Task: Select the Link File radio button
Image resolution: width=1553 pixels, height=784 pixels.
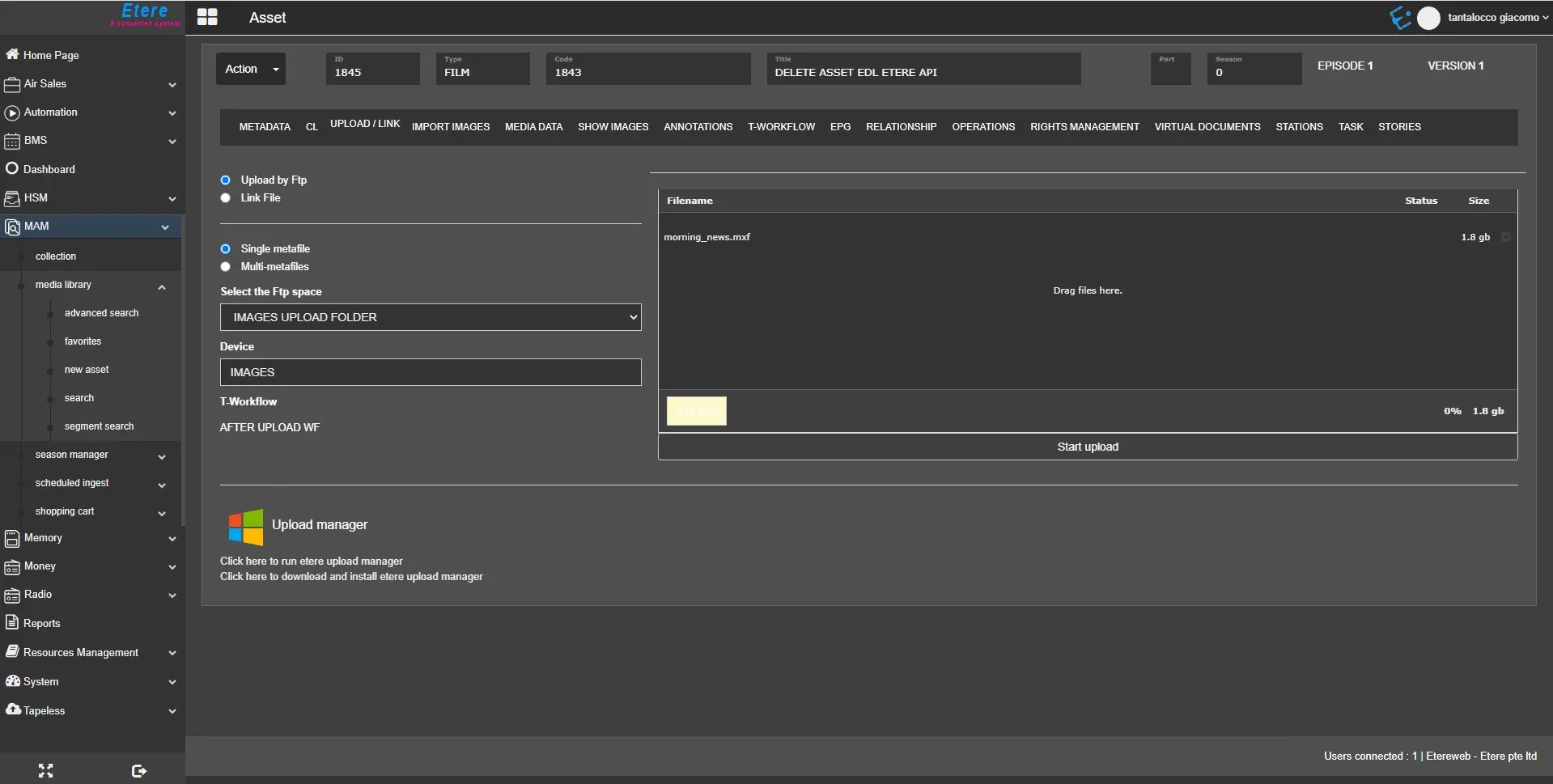Action: click(x=226, y=198)
